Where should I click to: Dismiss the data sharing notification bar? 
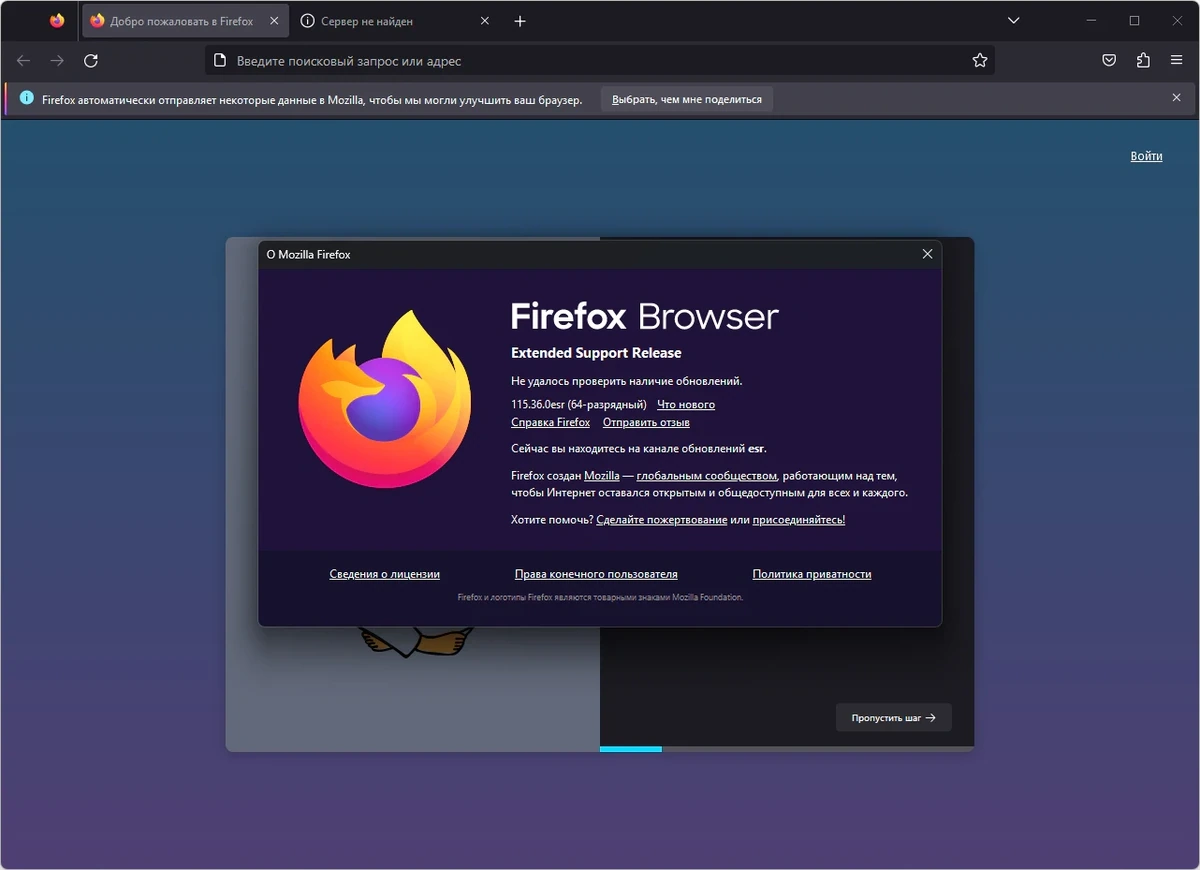[x=1176, y=98]
